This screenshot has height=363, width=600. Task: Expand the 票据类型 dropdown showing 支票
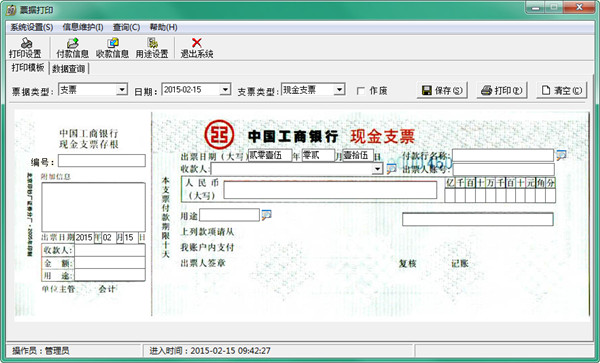[122, 90]
